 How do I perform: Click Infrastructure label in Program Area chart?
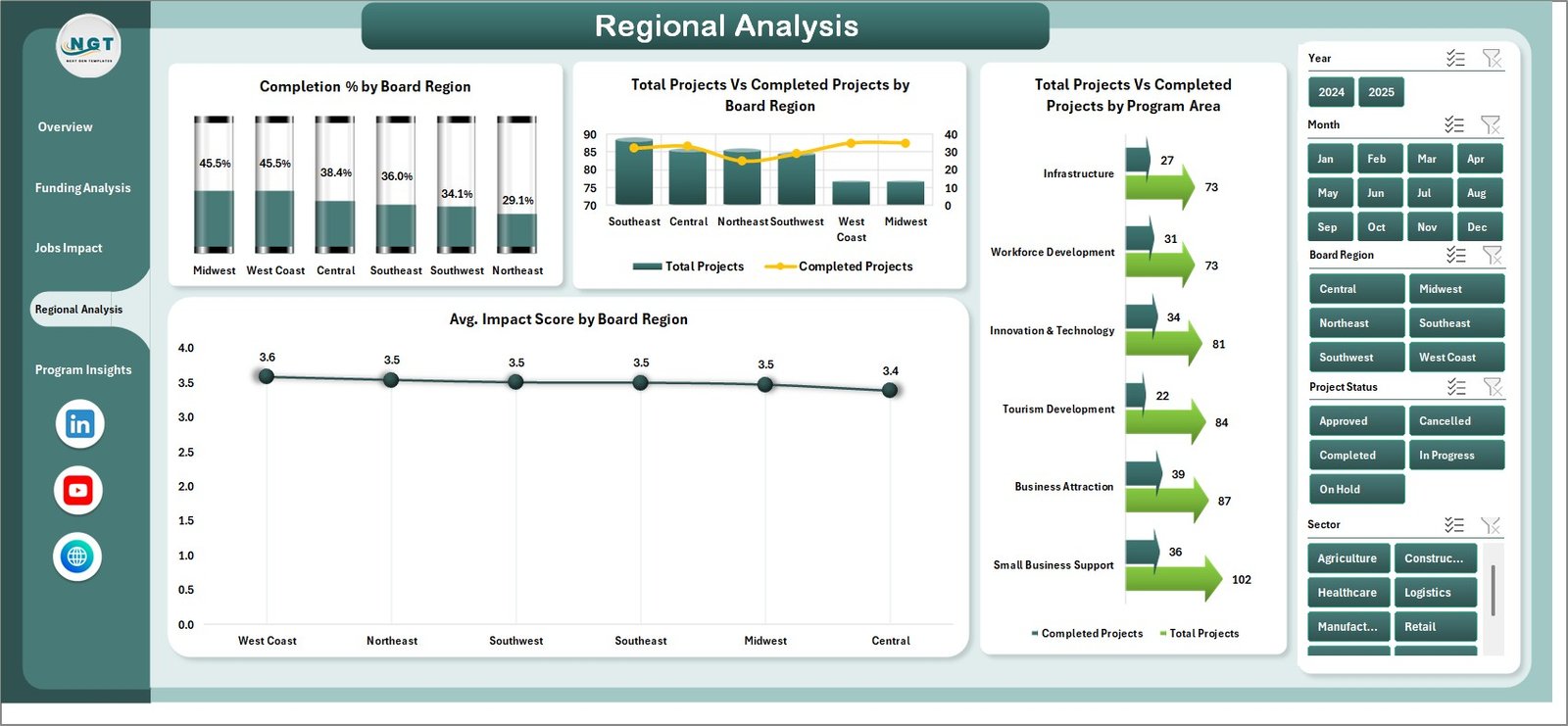(1078, 173)
